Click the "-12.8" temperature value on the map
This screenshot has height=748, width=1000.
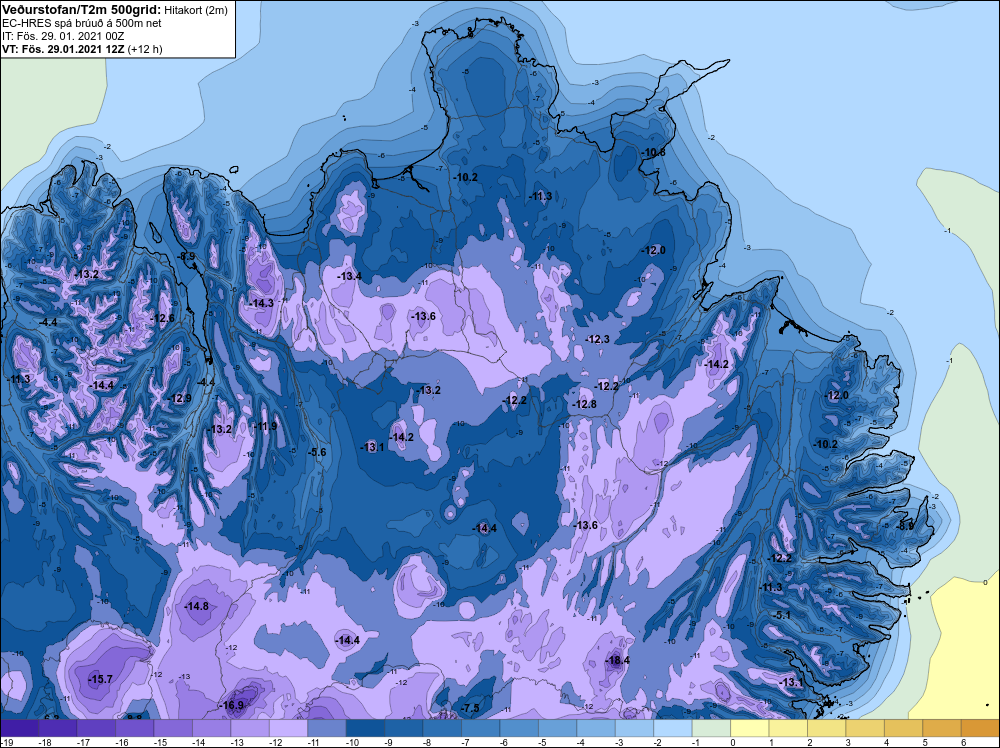(x=584, y=404)
